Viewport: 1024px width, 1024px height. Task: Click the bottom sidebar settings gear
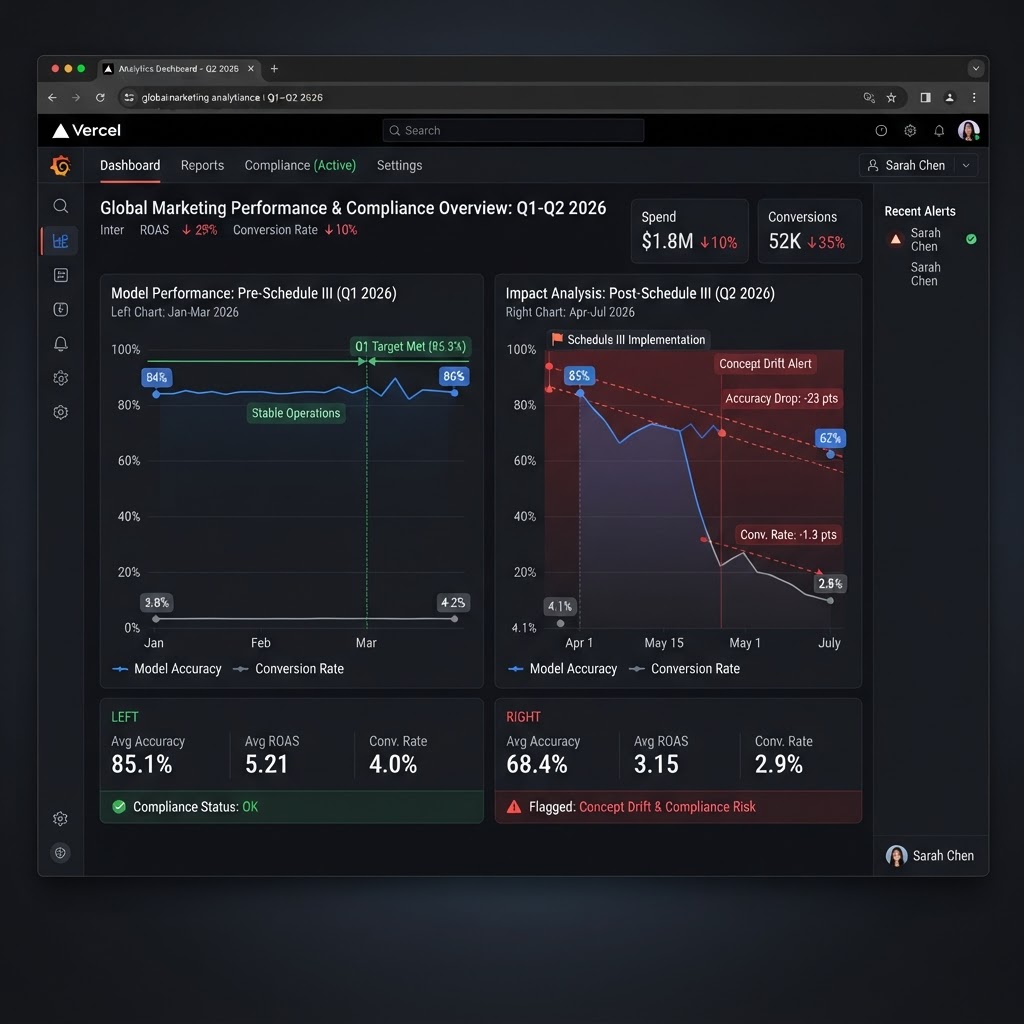[60, 818]
